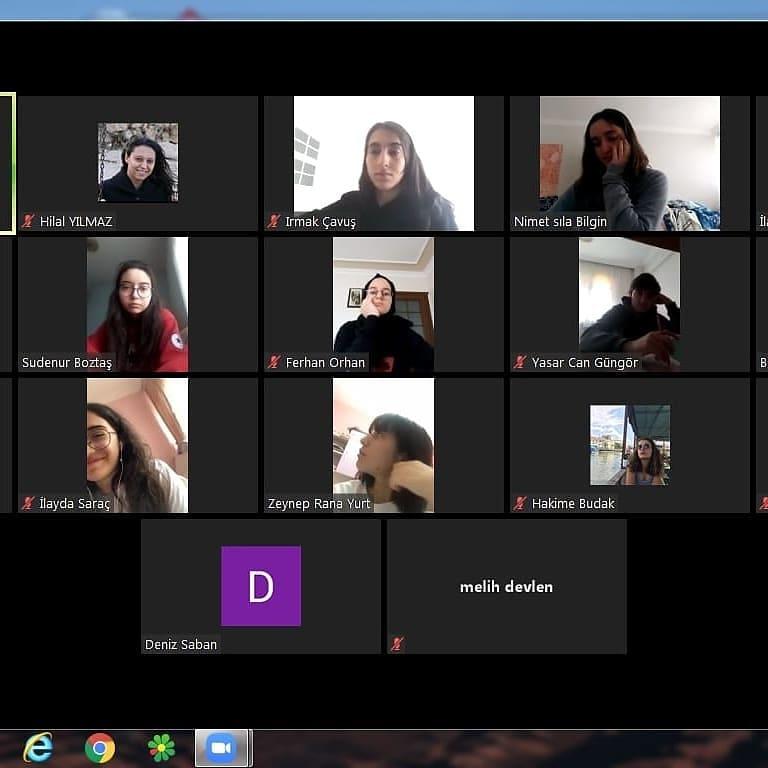The image size is (768, 768).
Task: Click Ferhan Orhan's muted microphone icon
Action: [x=274, y=362]
